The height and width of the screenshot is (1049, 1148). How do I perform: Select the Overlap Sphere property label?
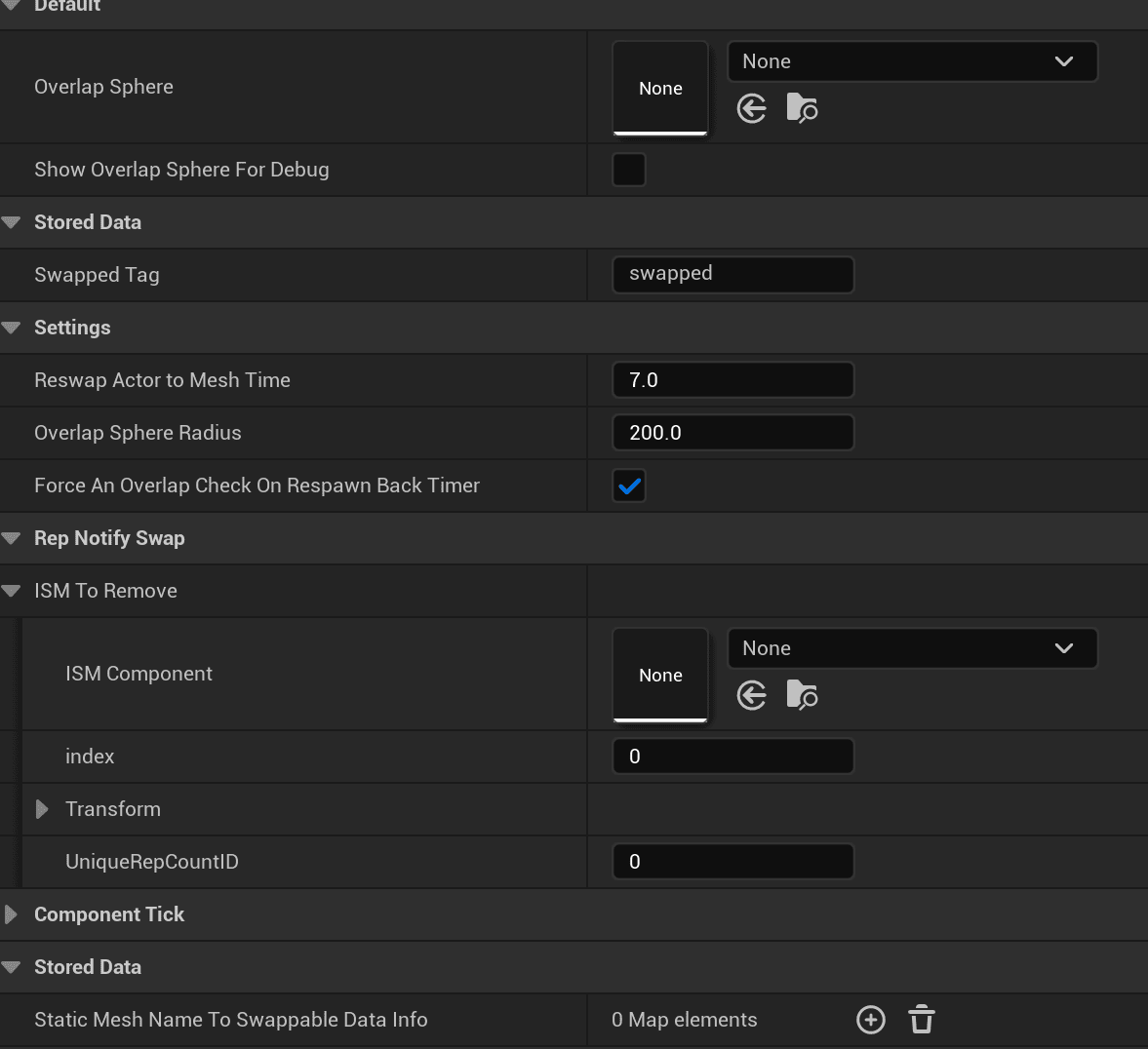pos(104,87)
